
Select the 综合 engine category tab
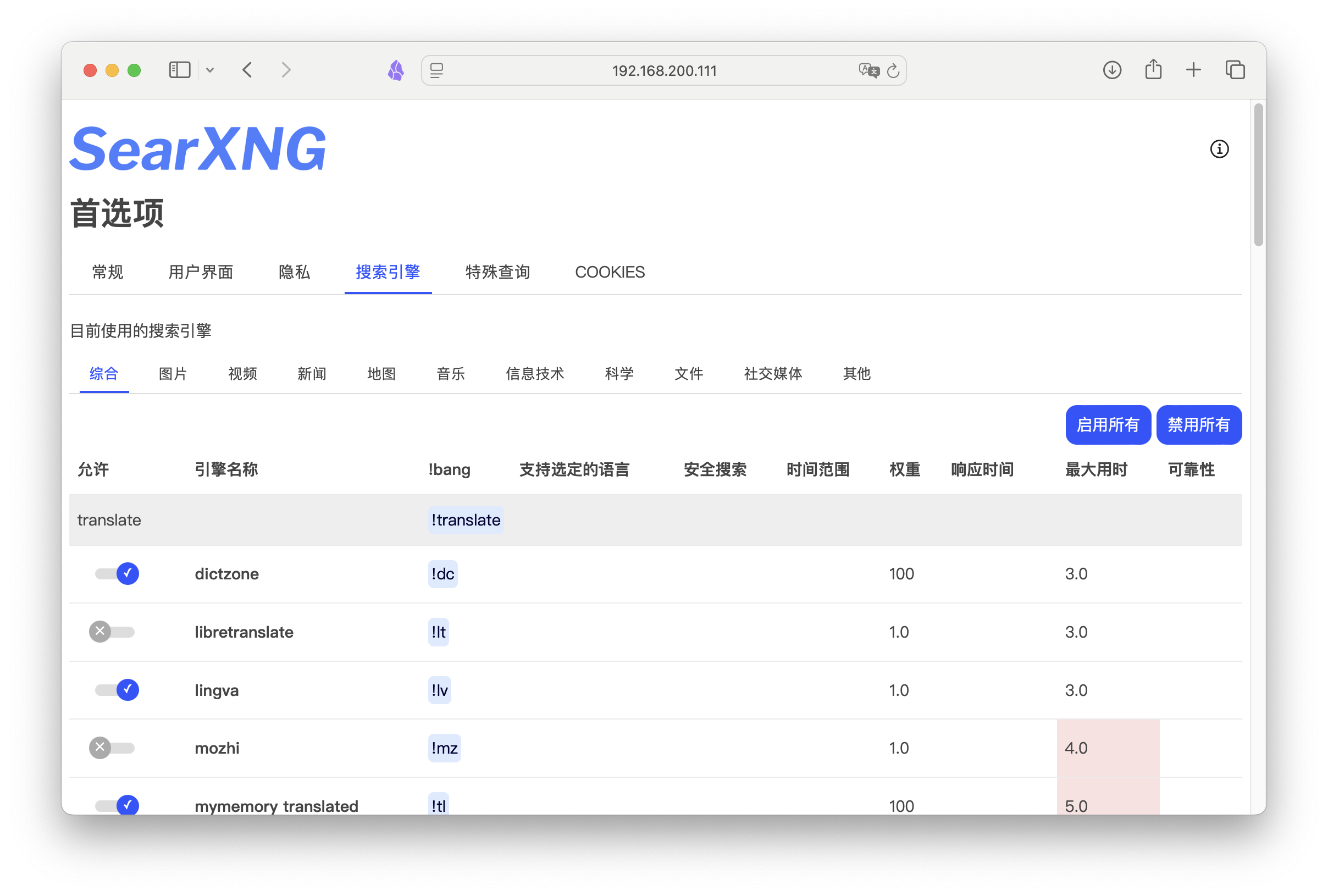104,374
